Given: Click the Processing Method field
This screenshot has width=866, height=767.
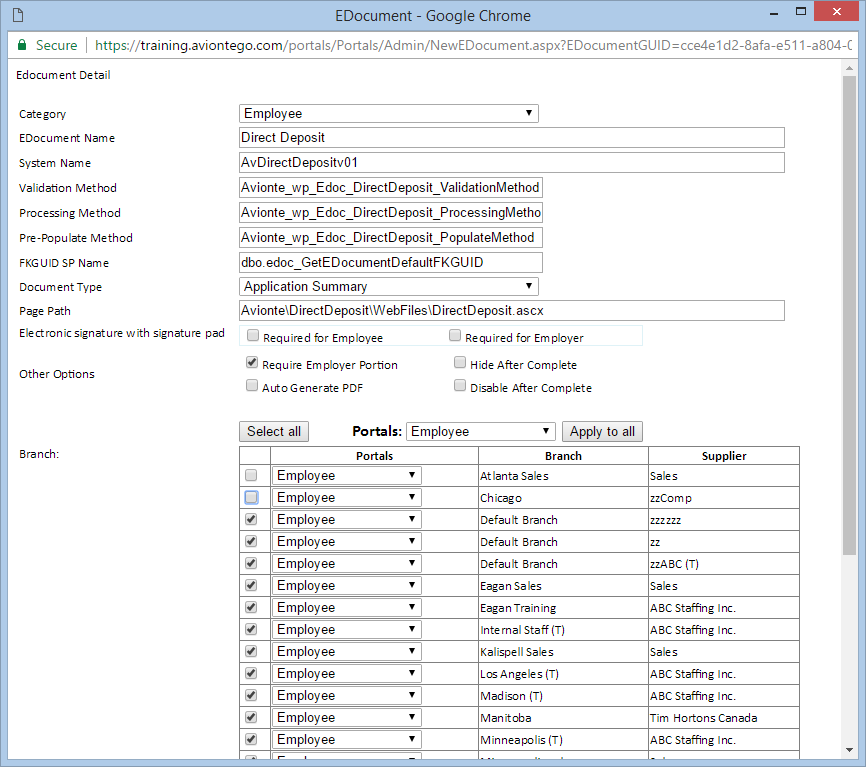Looking at the screenshot, I should (x=390, y=212).
